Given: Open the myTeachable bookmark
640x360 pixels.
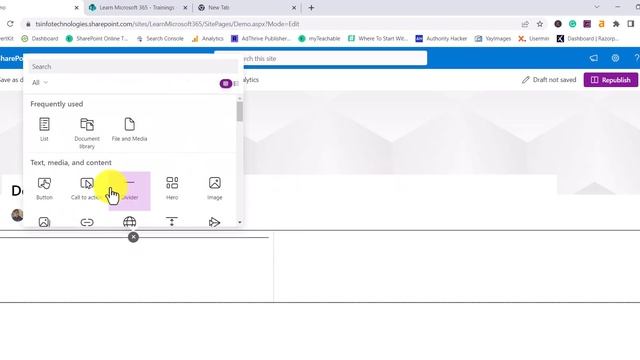Looking at the screenshot, I should [319, 38].
